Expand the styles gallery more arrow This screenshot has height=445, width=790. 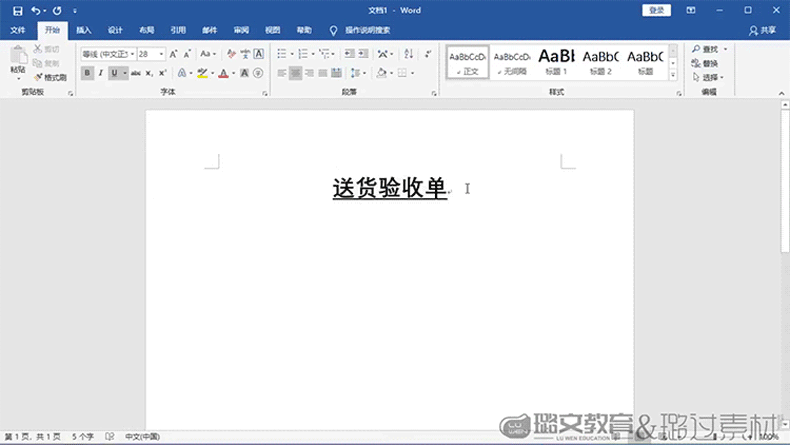[x=673, y=75]
